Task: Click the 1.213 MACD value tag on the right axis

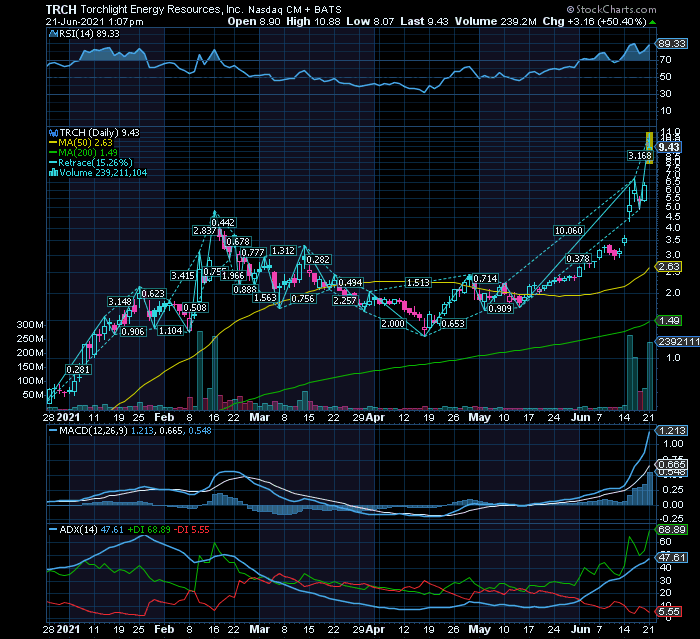Action: tap(671, 430)
